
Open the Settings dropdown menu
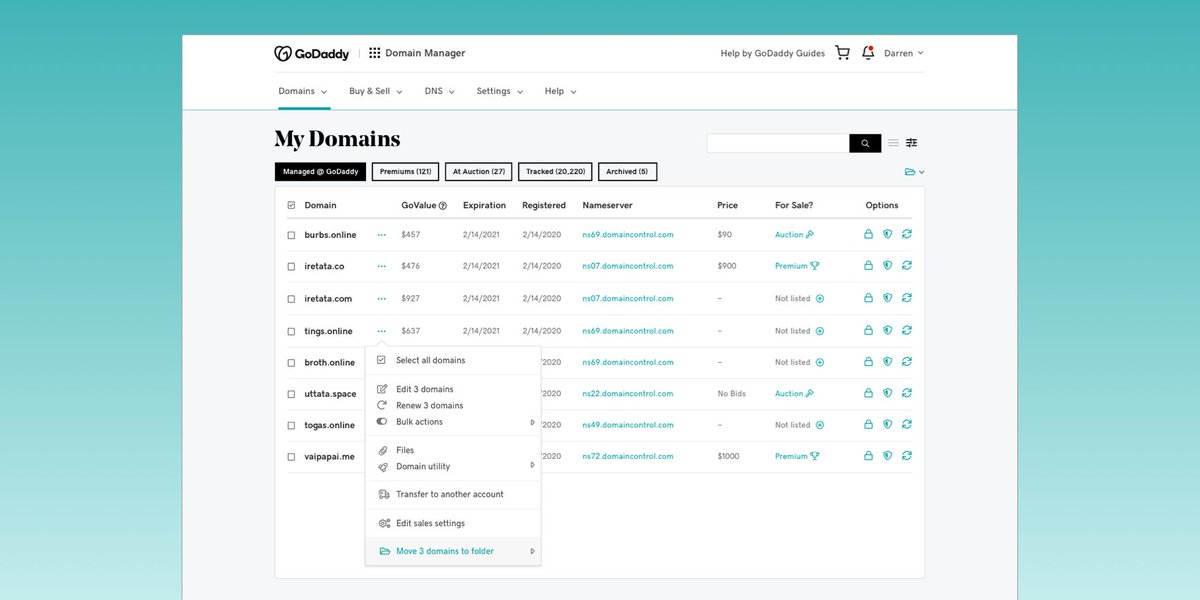click(500, 91)
